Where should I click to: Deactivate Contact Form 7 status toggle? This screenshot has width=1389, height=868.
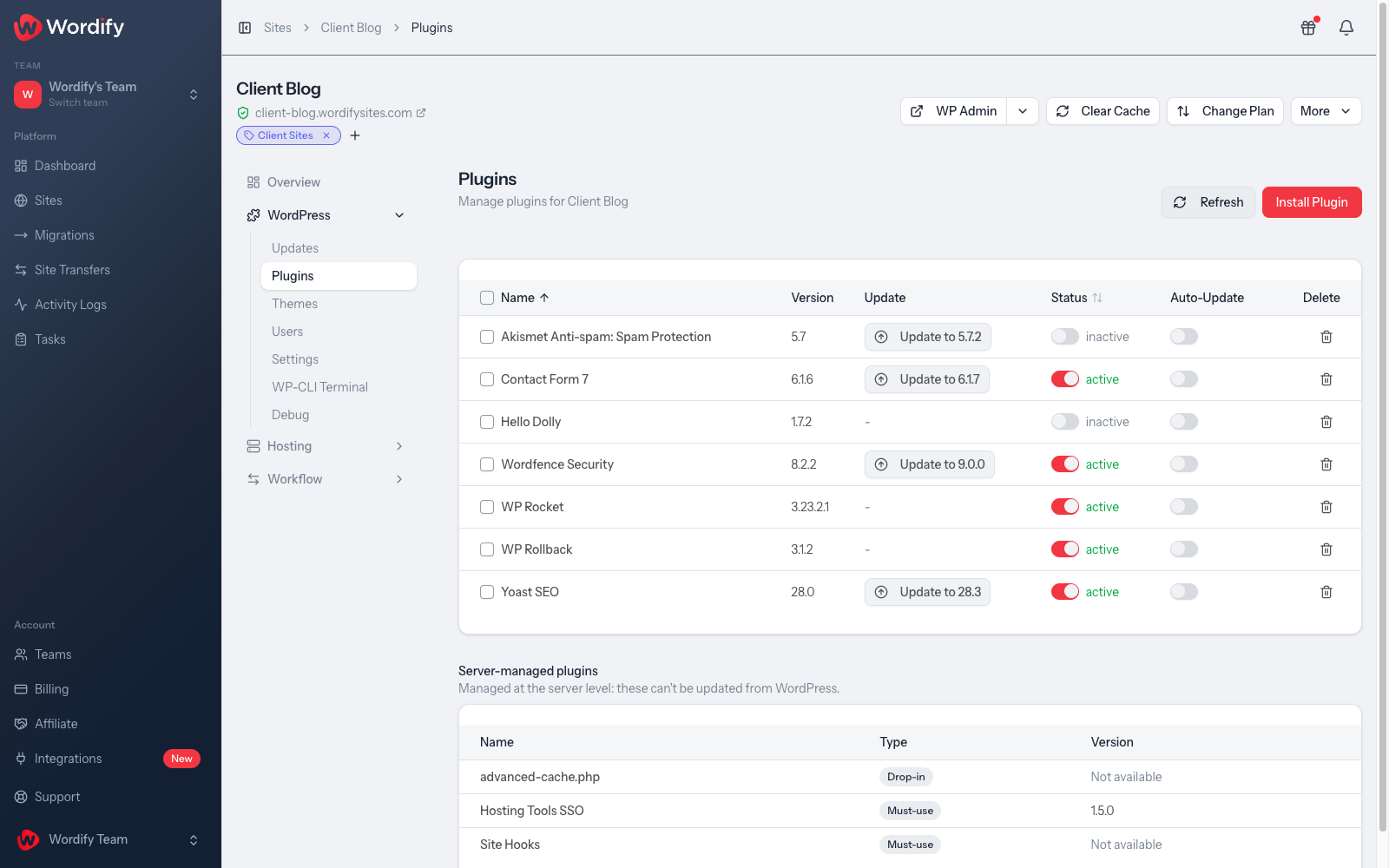(1065, 379)
